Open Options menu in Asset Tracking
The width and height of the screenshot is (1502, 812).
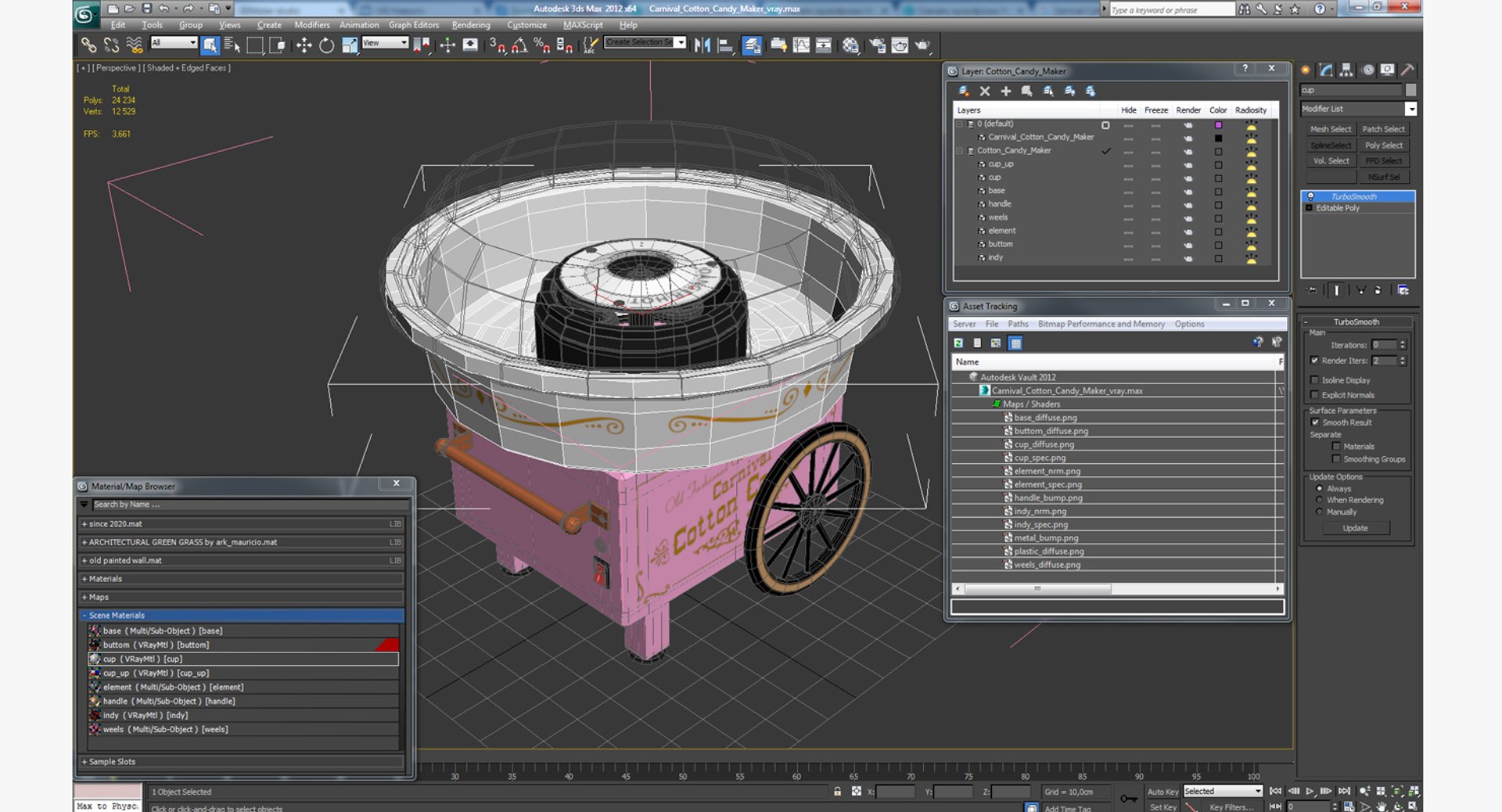(1189, 324)
